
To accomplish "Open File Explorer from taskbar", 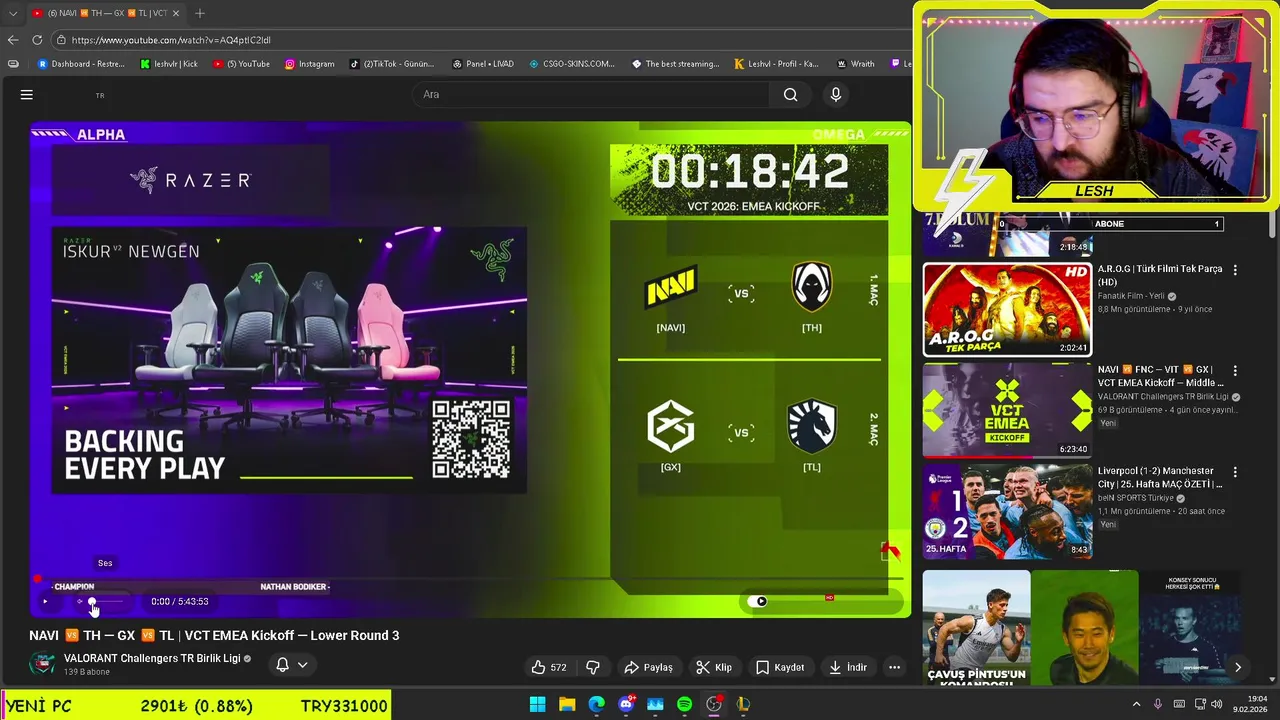I will pos(567,704).
